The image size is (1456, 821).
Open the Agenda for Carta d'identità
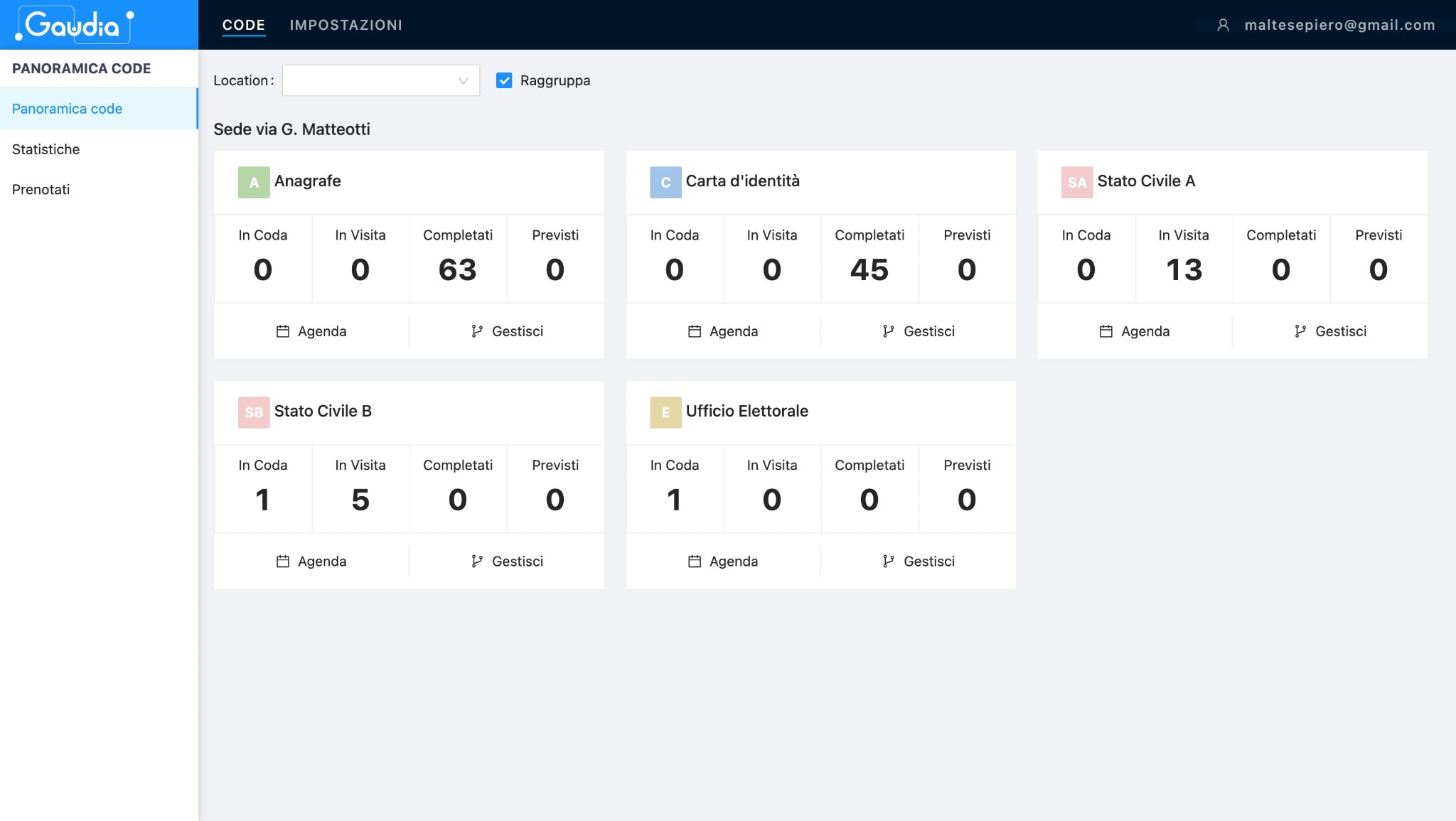(722, 331)
